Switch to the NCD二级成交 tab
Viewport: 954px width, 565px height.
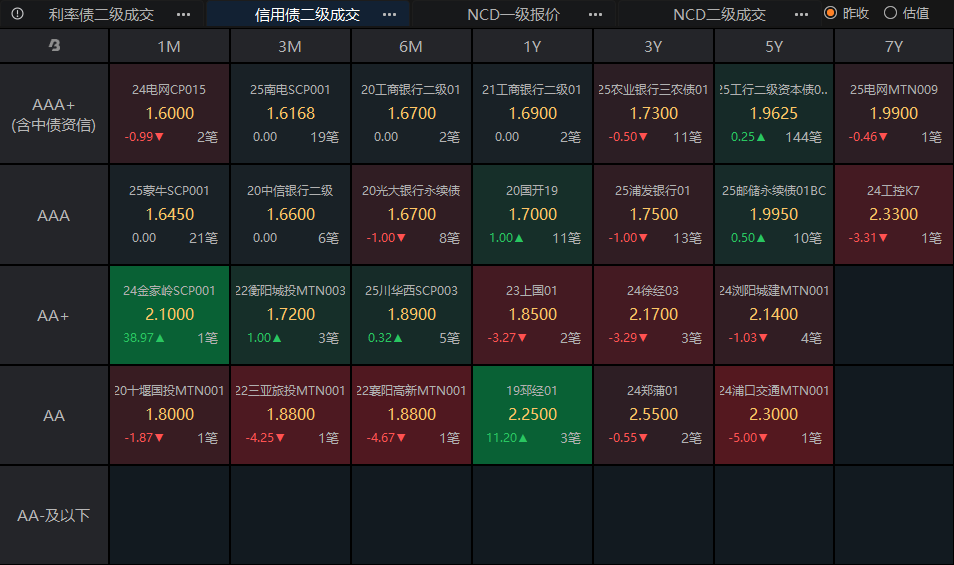(x=719, y=15)
